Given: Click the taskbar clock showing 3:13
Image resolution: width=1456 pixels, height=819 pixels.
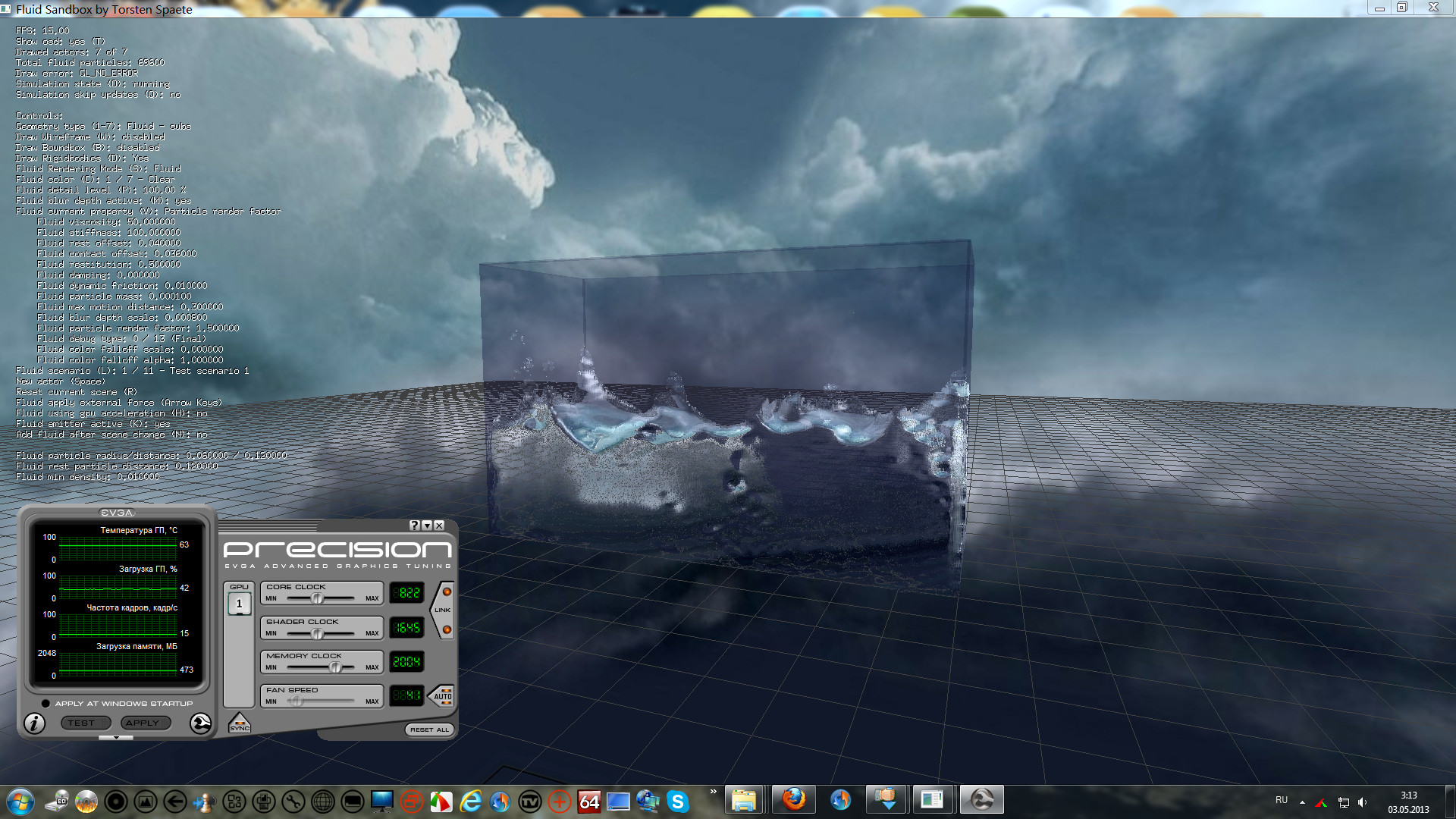Looking at the screenshot, I should (x=1408, y=802).
